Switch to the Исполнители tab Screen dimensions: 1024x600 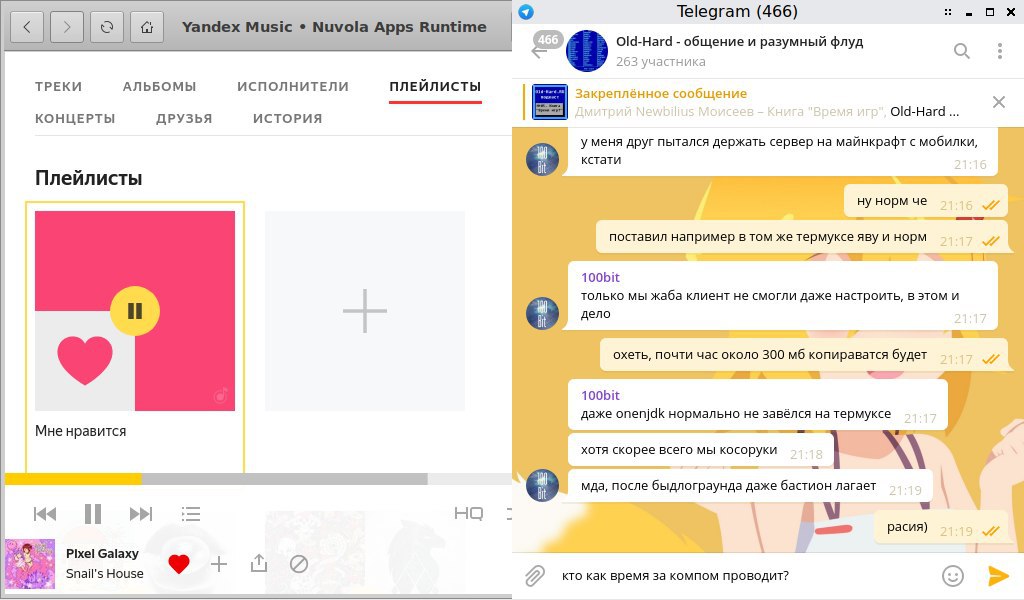pyautogui.click(x=293, y=86)
